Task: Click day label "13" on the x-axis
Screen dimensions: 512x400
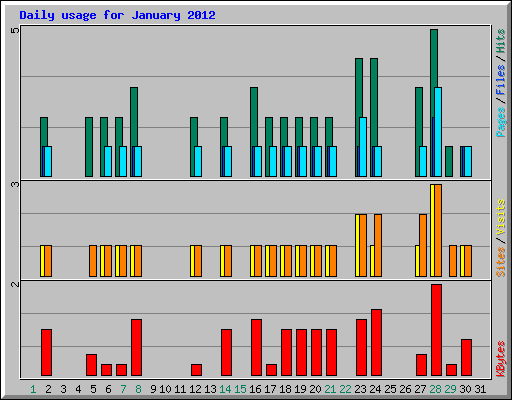Action: (x=210, y=389)
